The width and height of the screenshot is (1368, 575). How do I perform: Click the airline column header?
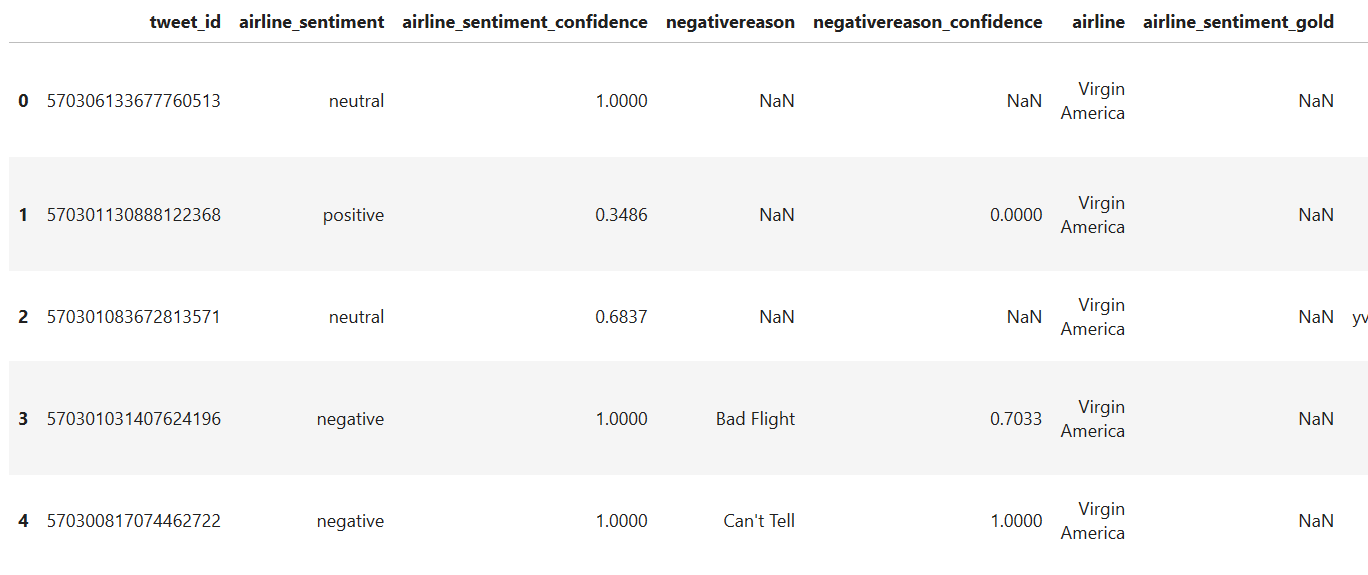(1098, 22)
